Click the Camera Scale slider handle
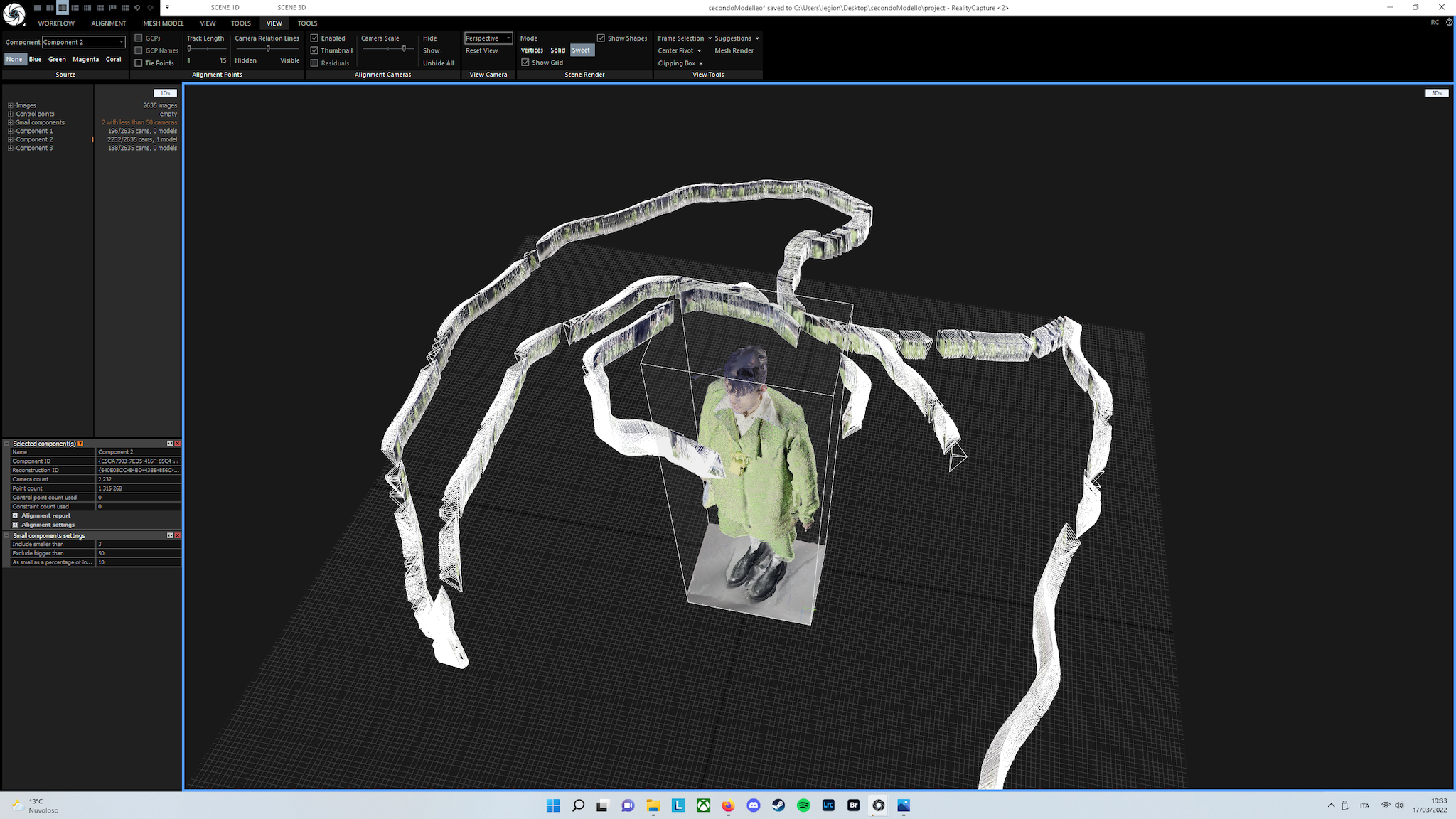 pos(404,48)
